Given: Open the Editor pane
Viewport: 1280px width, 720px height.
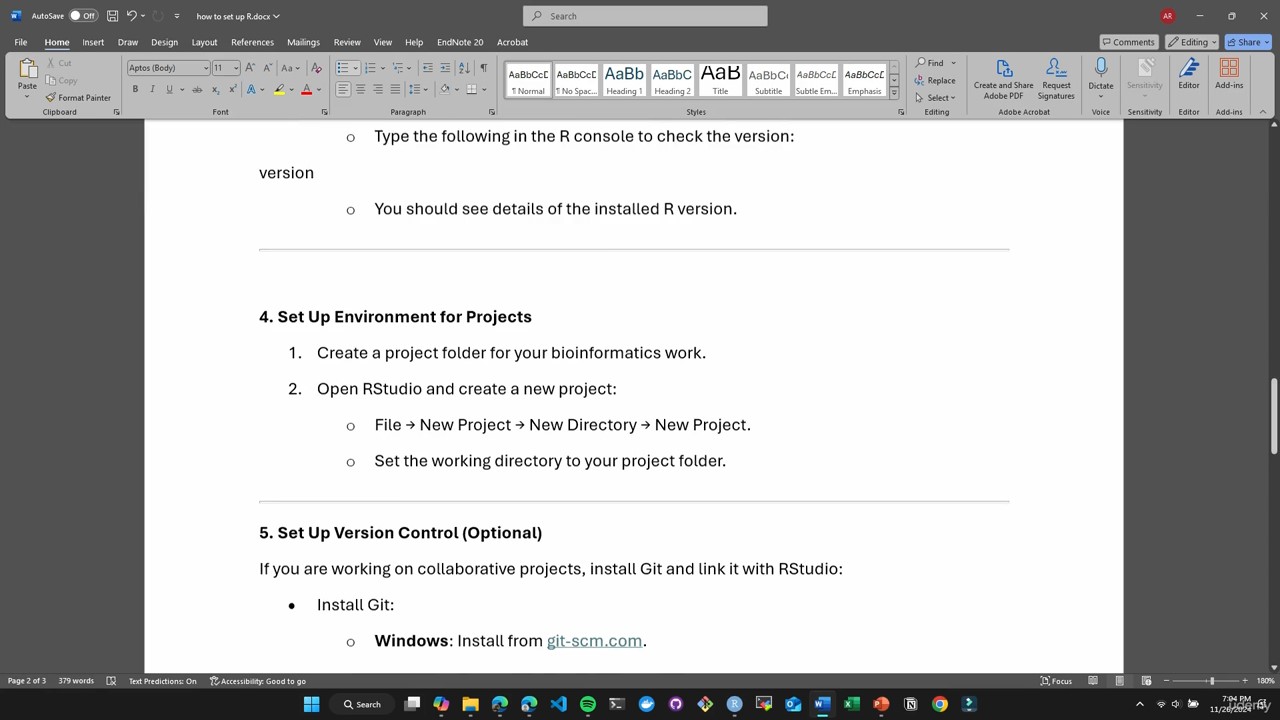Looking at the screenshot, I should (1189, 74).
